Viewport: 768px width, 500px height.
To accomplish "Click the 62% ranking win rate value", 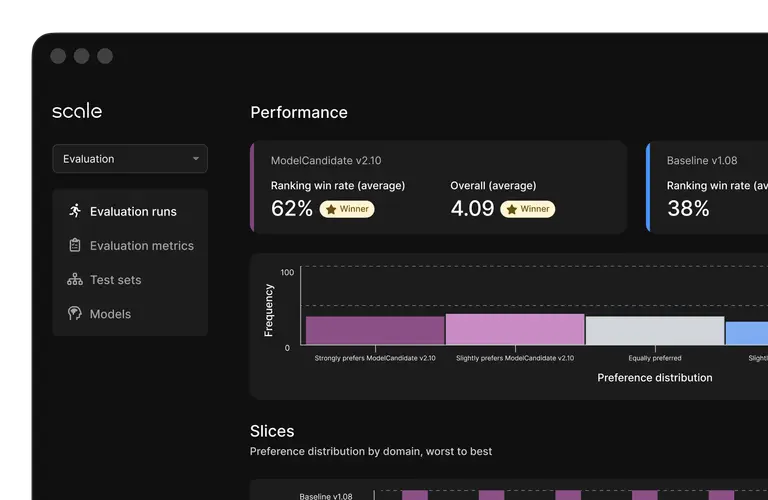I will coord(291,209).
